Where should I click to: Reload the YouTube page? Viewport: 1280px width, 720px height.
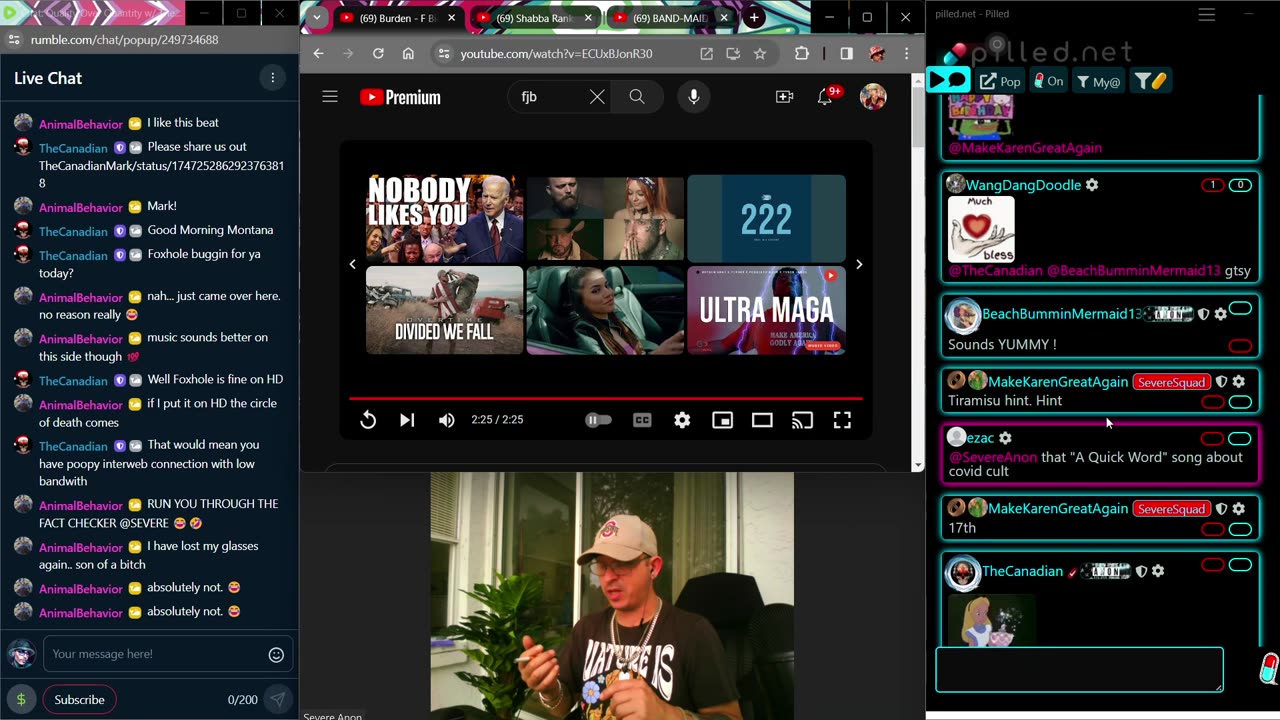click(x=378, y=54)
